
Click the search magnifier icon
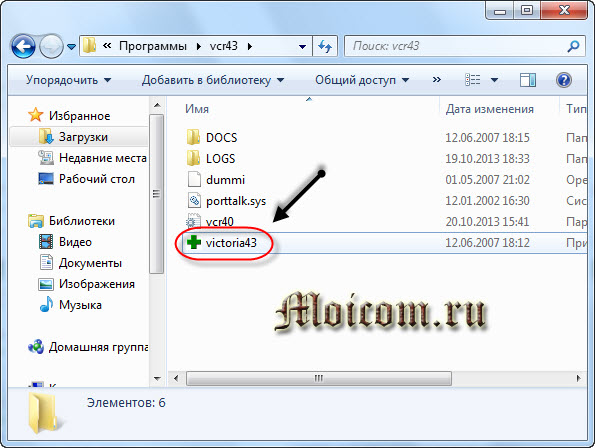point(573,46)
